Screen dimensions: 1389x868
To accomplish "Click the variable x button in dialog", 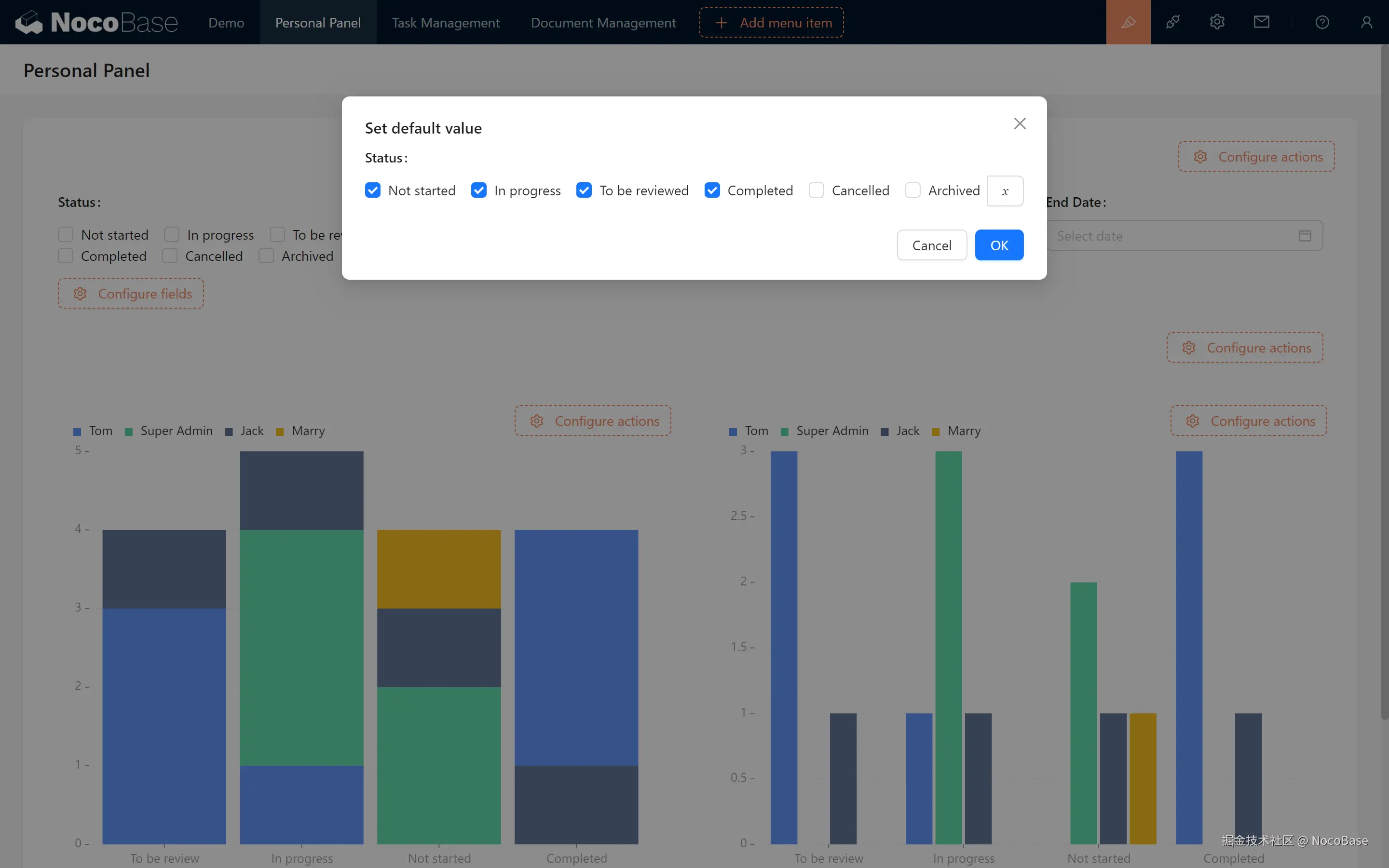I will pyautogui.click(x=1005, y=191).
